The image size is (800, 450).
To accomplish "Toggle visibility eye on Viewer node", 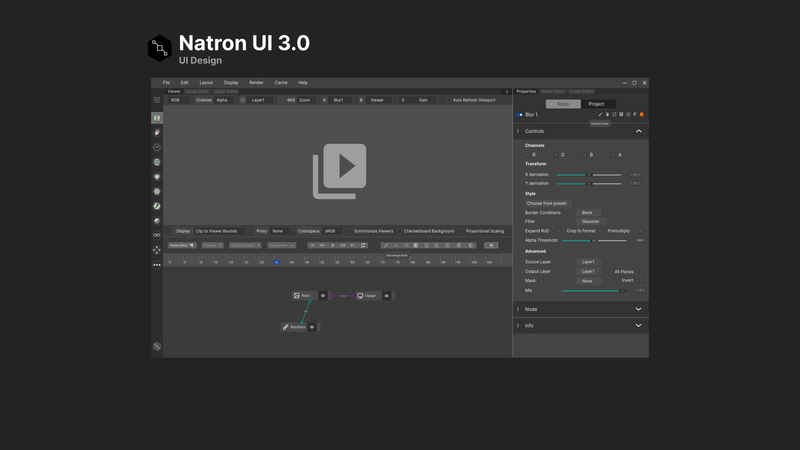I will (x=387, y=296).
